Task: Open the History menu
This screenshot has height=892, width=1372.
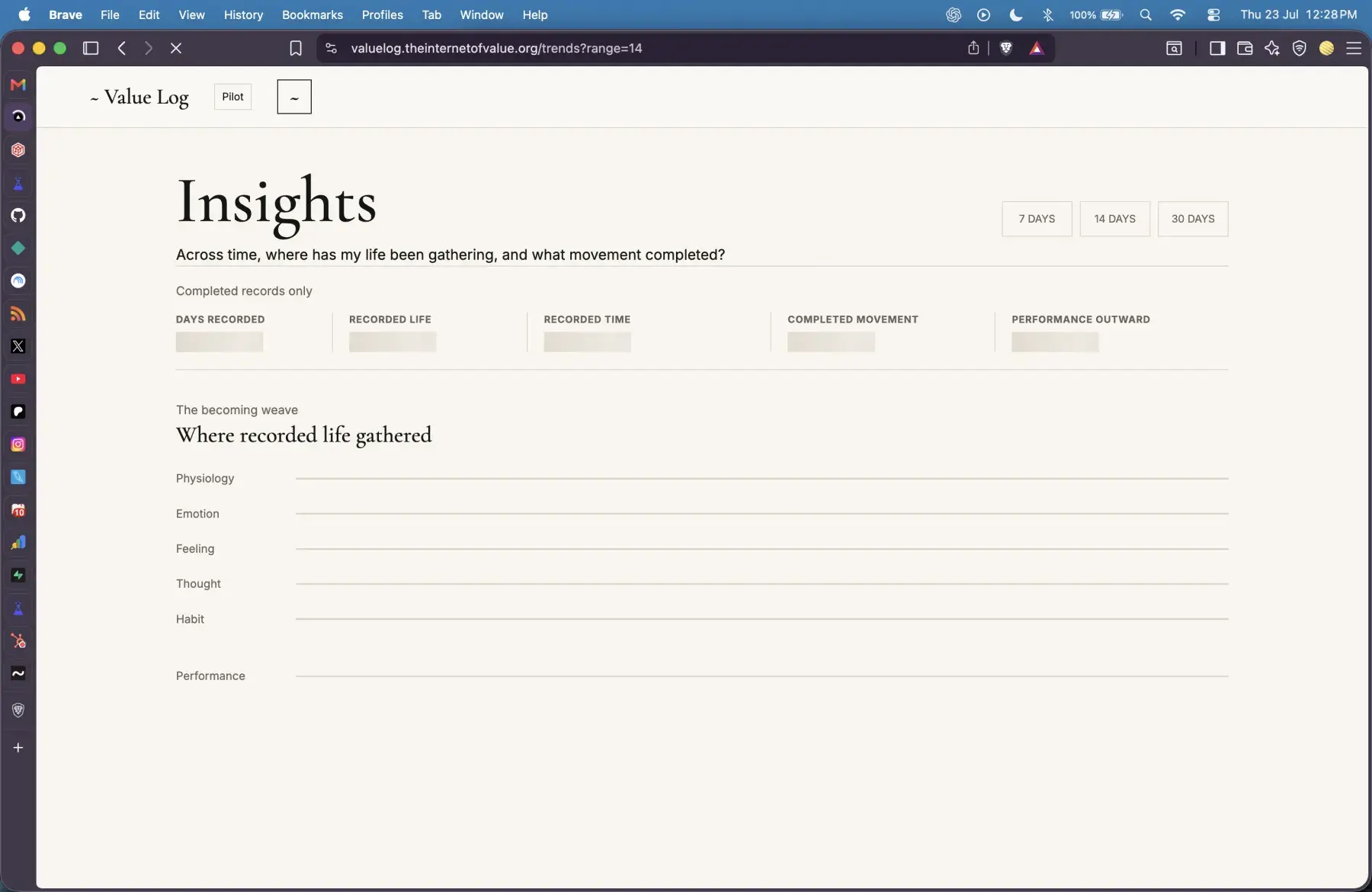Action: point(243,14)
